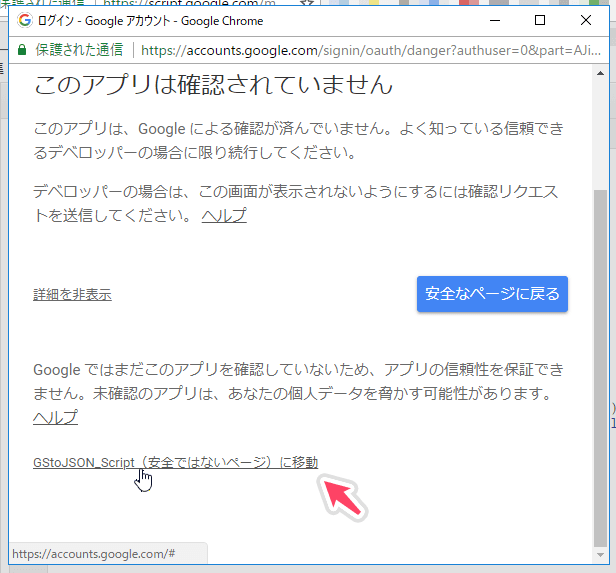The height and width of the screenshot is (573, 616).
Task: Open the ヘルプ link below the unverified app warning
Action: point(55,417)
